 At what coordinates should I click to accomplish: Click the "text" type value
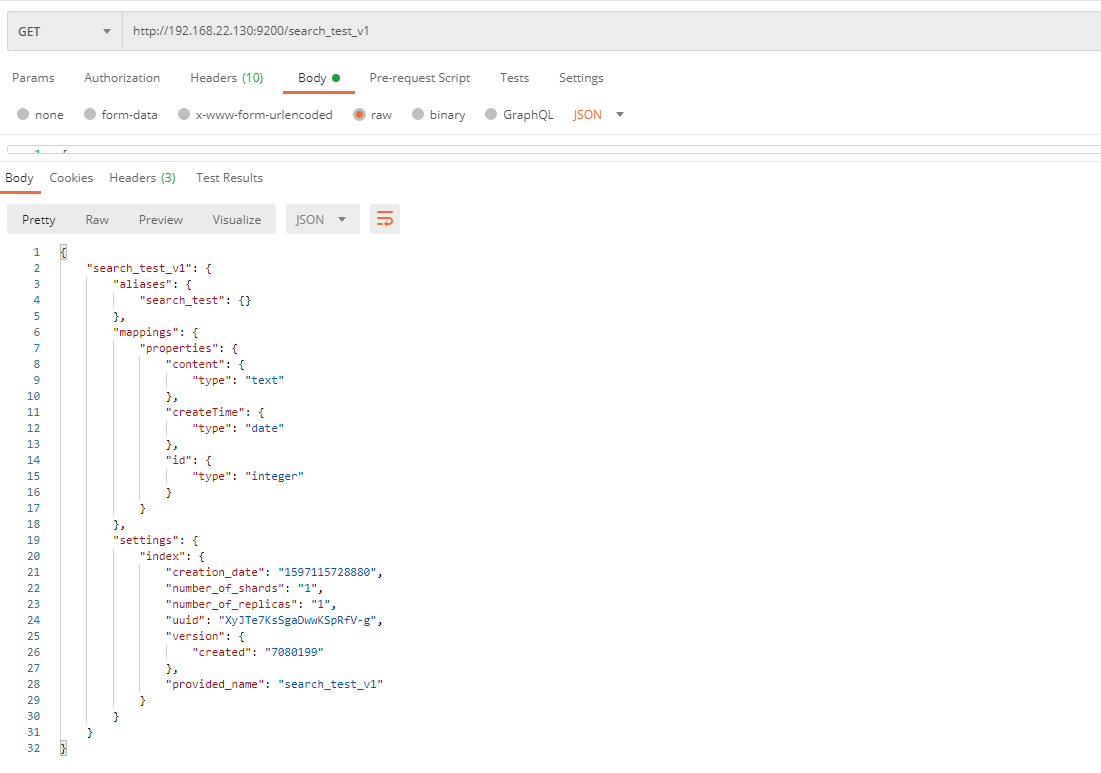point(265,381)
